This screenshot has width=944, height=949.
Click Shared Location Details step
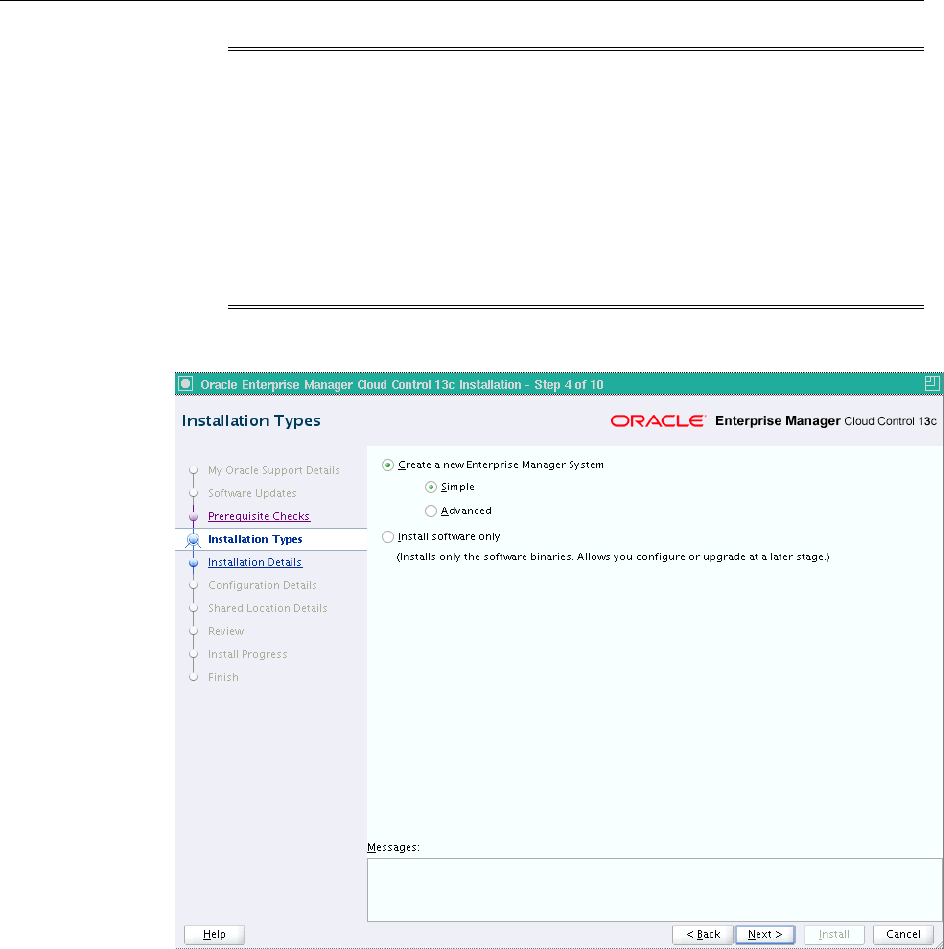(267, 608)
